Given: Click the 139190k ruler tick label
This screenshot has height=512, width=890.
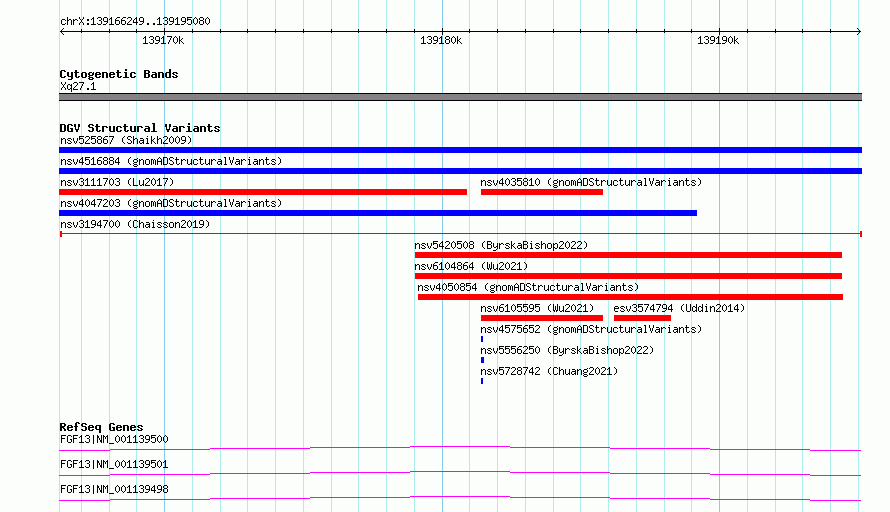Looking at the screenshot, I should pos(718,40).
